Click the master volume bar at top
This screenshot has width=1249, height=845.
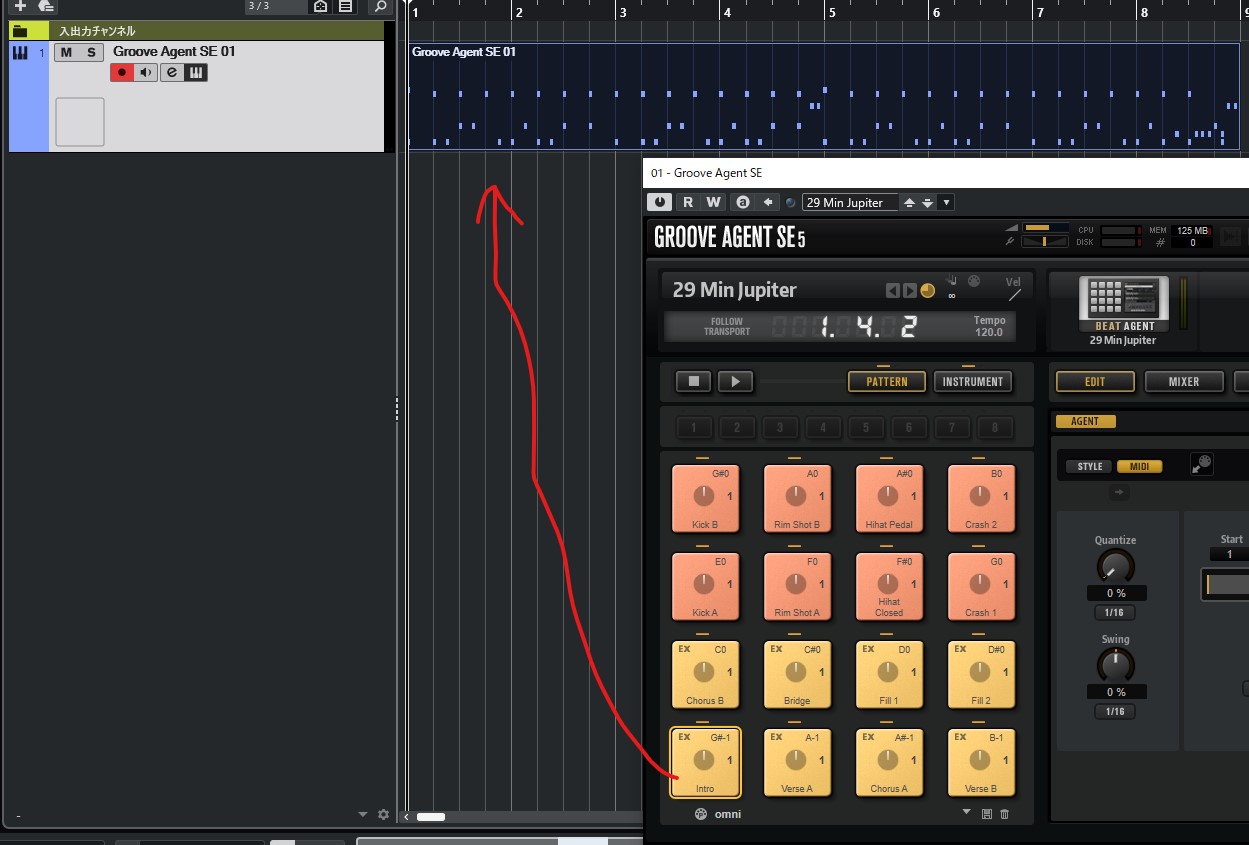tap(1045, 228)
